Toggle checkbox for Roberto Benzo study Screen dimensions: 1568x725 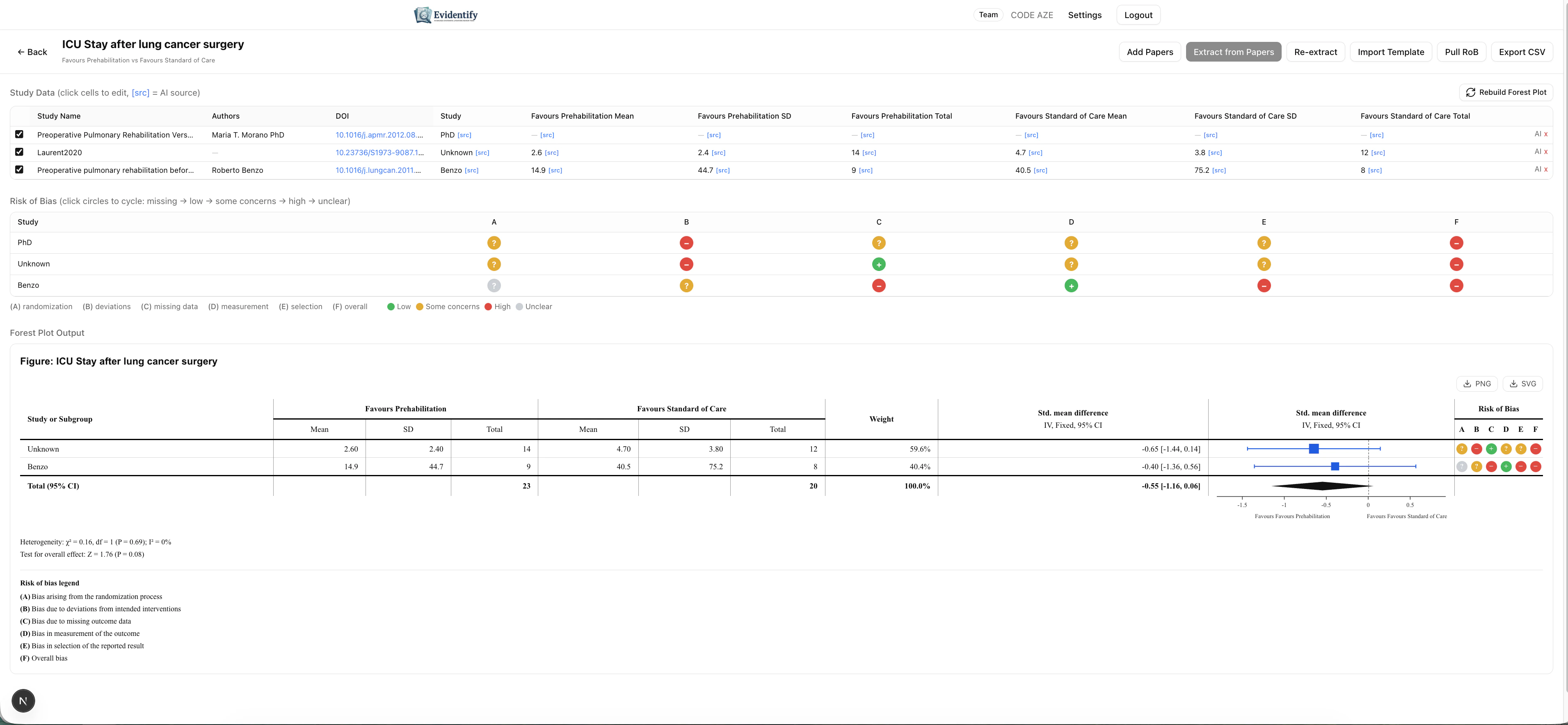(19, 170)
